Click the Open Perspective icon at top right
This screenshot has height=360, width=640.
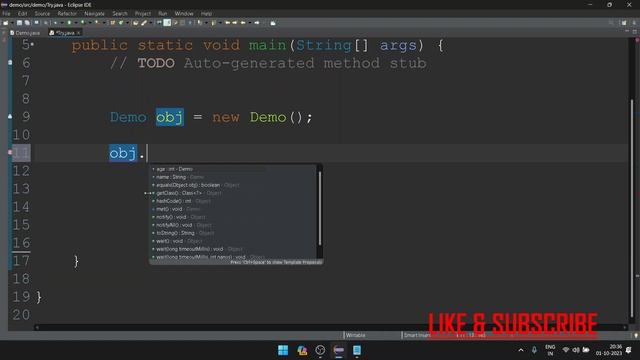tap(624, 23)
